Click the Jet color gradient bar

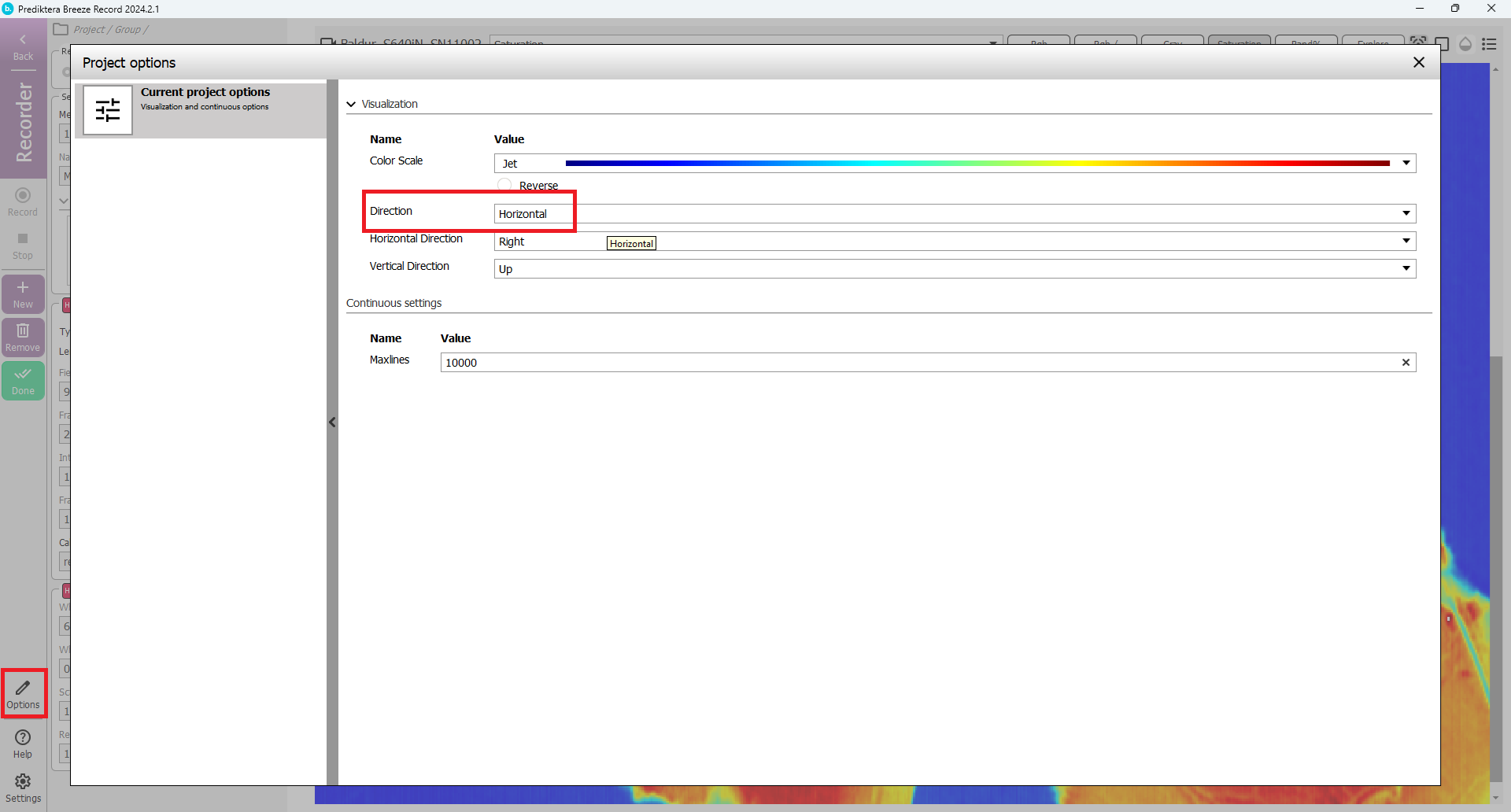click(976, 163)
